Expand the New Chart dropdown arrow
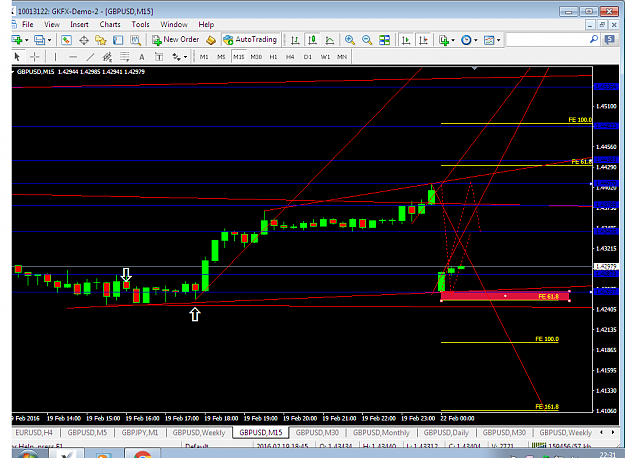This screenshot has width=625, height=458. (27, 40)
